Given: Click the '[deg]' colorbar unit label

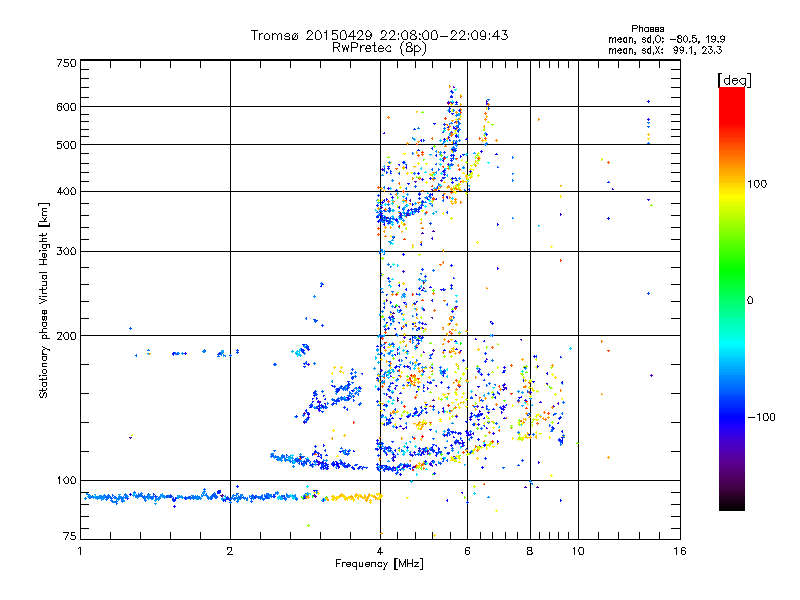Looking at the screenshot, I should [734, 80].
